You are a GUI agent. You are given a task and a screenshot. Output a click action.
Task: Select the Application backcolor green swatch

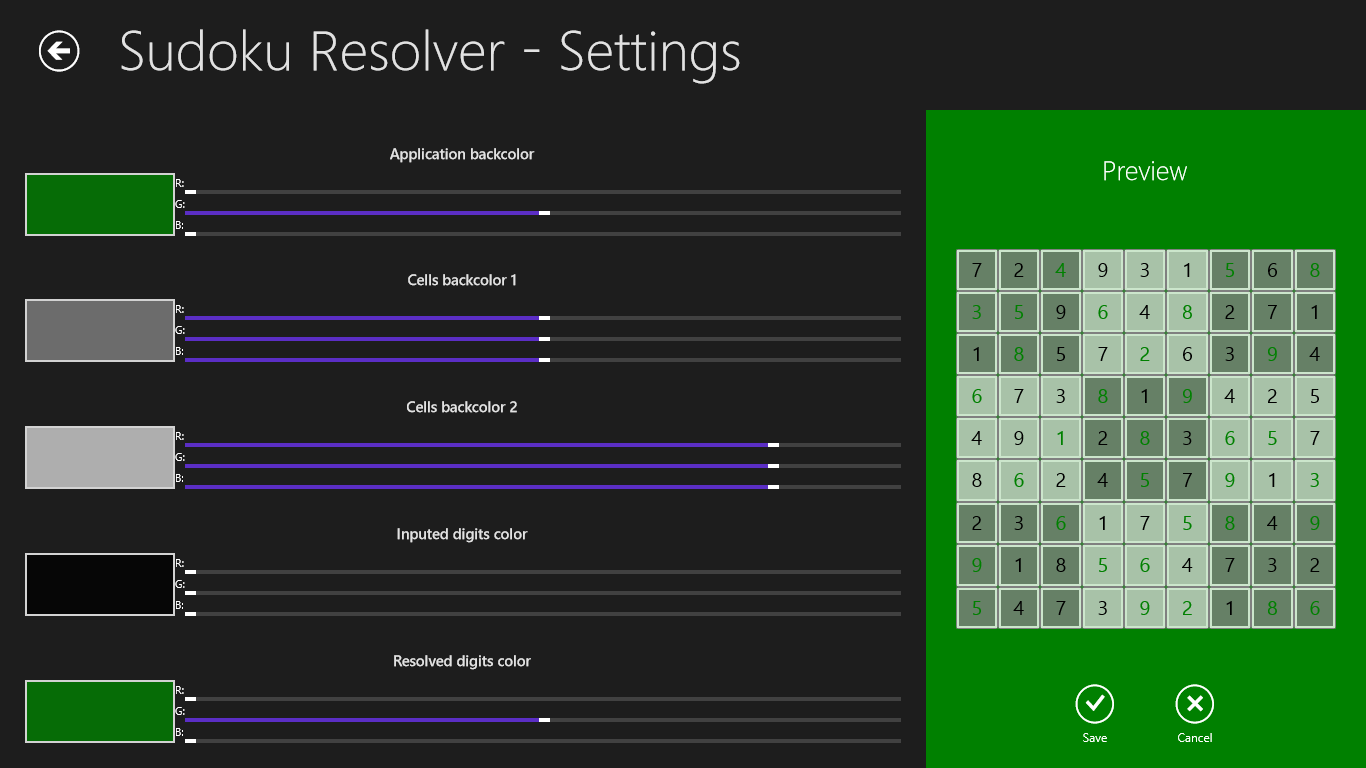coord(100,205)
